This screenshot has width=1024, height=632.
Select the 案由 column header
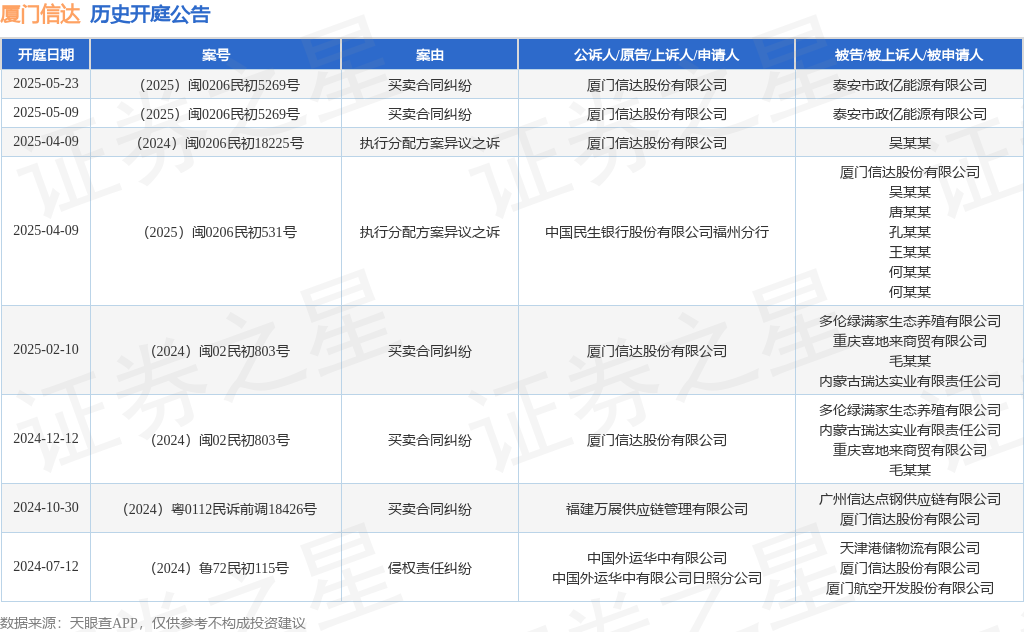pos(430,55)
